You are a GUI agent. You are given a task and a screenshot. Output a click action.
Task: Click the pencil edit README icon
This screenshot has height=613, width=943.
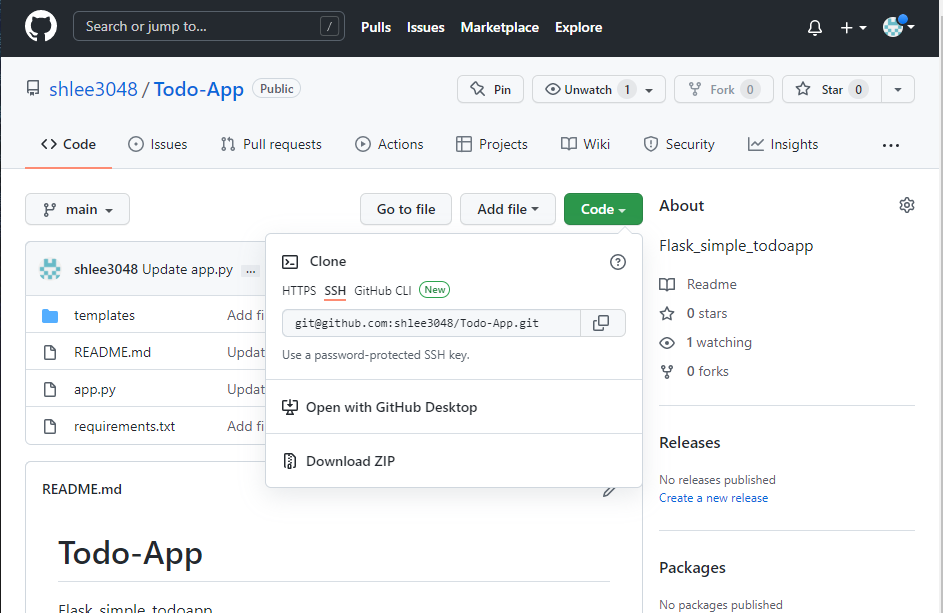(x=609, y=491)
